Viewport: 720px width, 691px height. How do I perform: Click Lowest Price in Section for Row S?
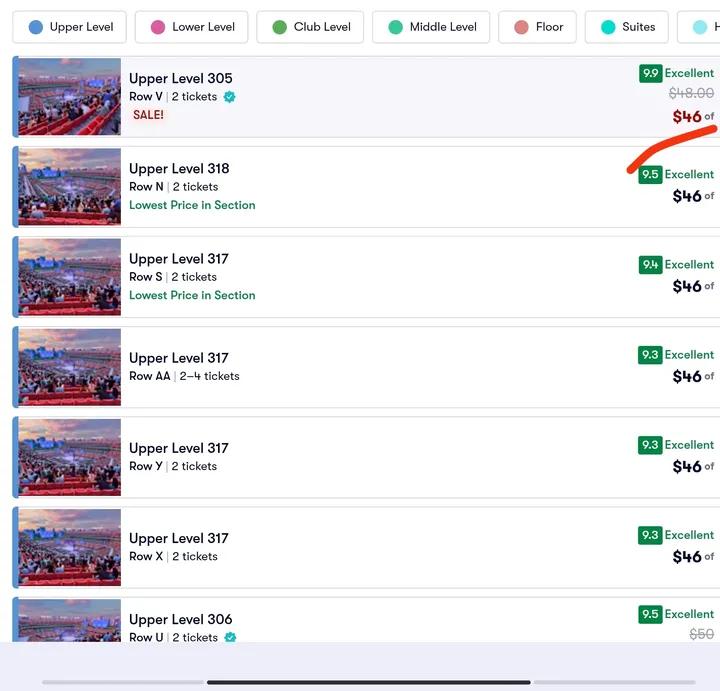coord(192,295)
